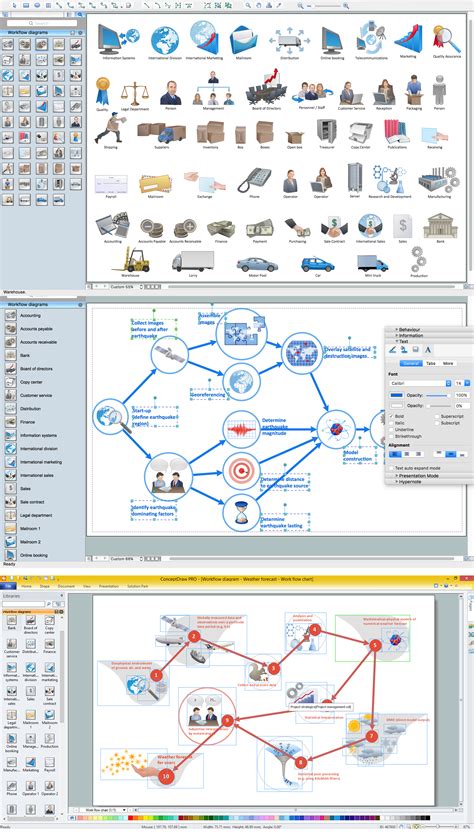The width and height of the screenshot is (474, 840).
Task: Select the Server tower icon
Action: (355, 177)
